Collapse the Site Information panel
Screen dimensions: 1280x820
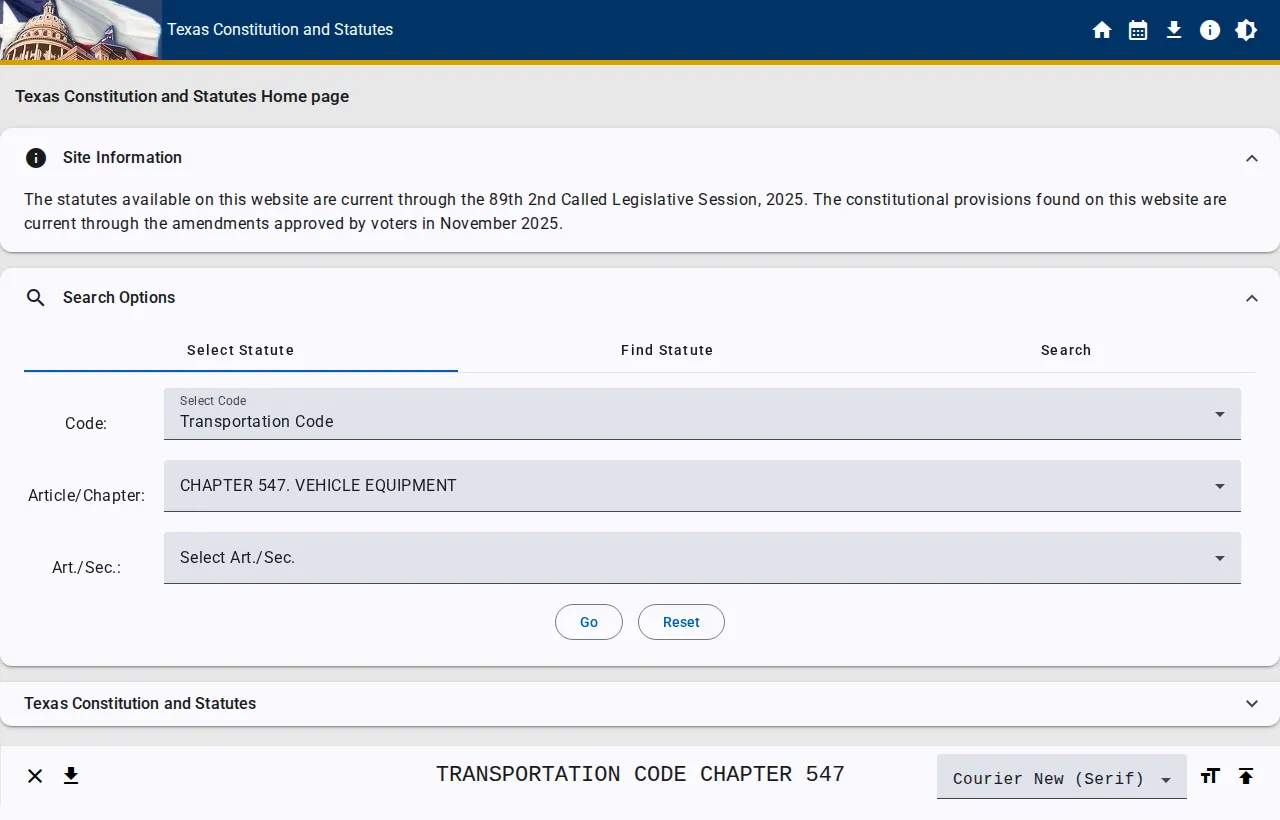(1252, 158)
